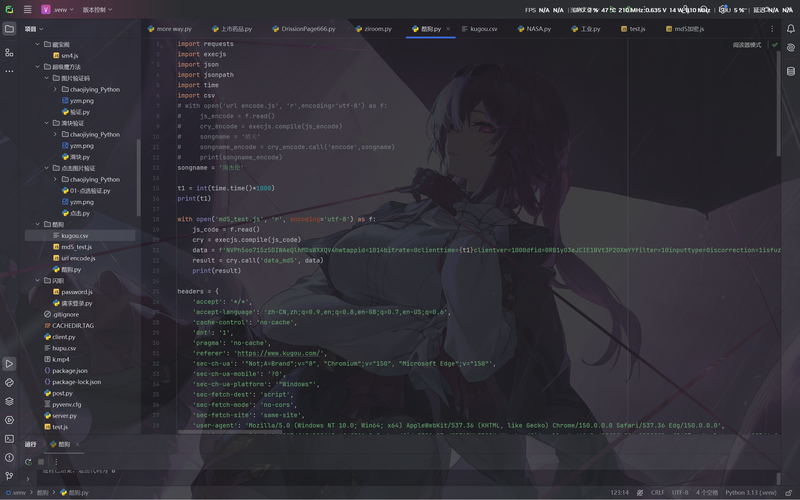Open the Version Control dropdown

(97, 9)
